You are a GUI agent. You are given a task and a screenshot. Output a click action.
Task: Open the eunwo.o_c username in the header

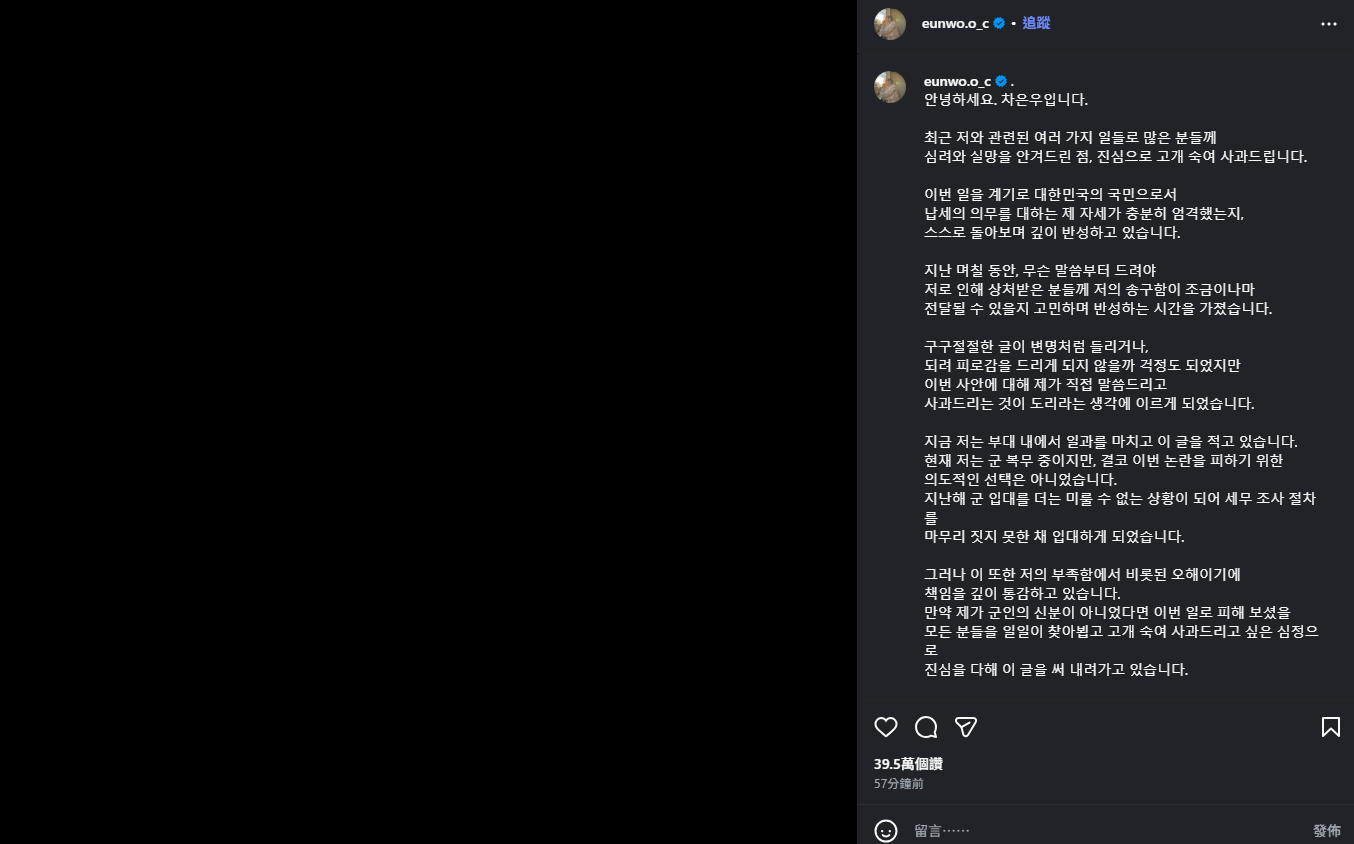pos(955,23)
